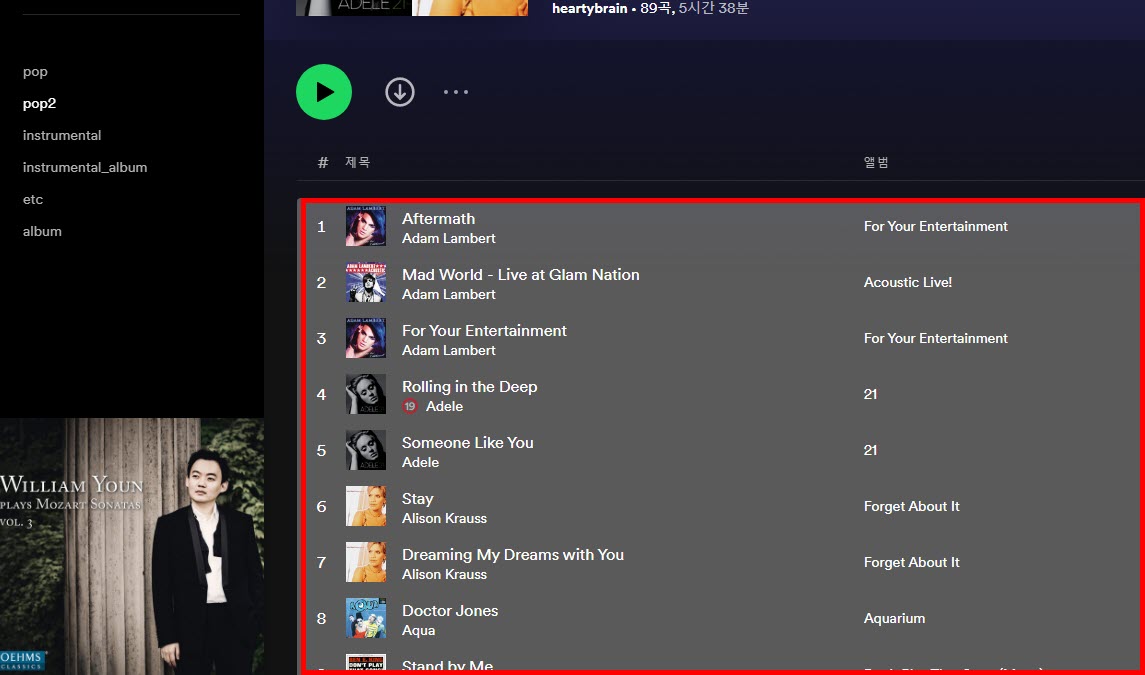Click the William Youn now-playing album cover
The image size is (1145, 675).
coord(131,546)
